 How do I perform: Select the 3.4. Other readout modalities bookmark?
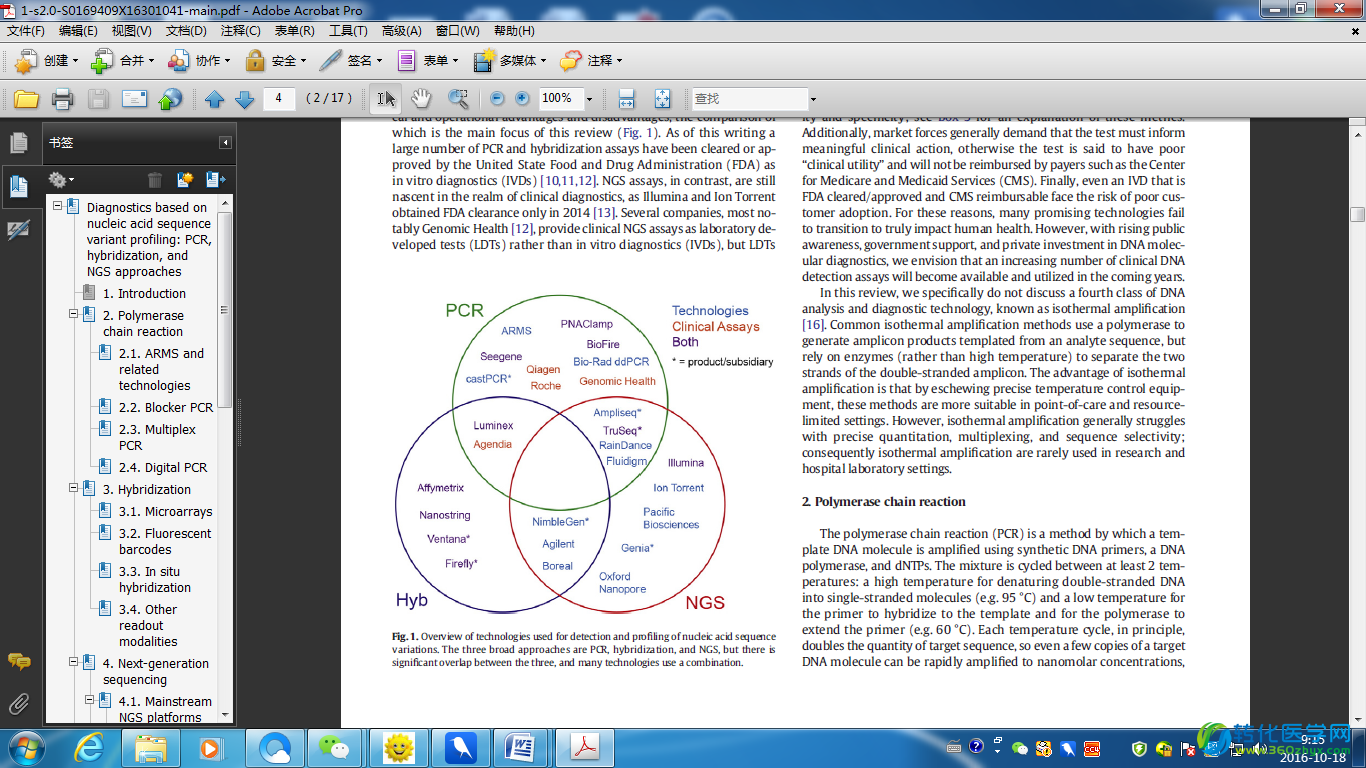coord(148,626)
